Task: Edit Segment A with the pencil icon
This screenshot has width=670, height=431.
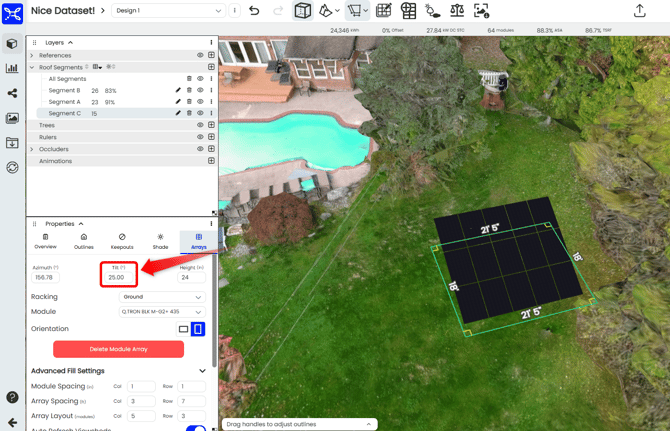Action: point(178,102)
